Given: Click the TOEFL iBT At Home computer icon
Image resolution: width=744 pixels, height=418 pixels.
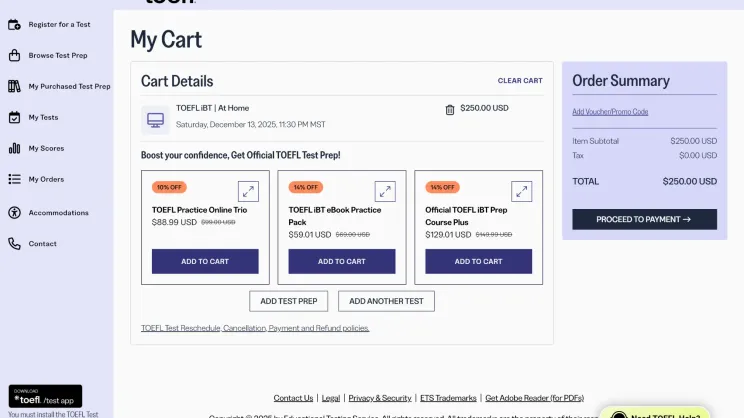Looking at the screenshot, I should pyautogui.click(x=155, y=120).
